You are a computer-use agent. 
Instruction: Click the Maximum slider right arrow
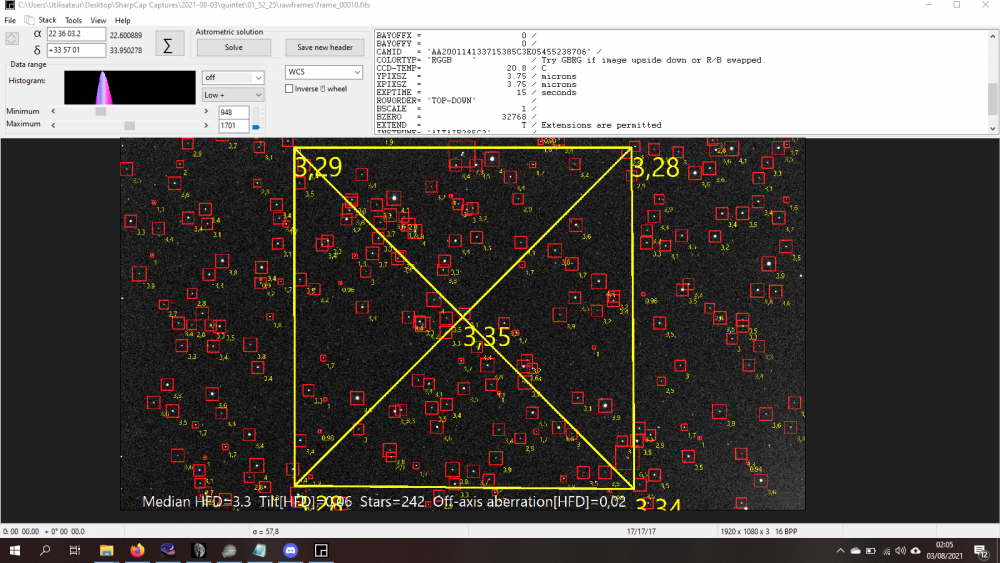pos(206,126)
